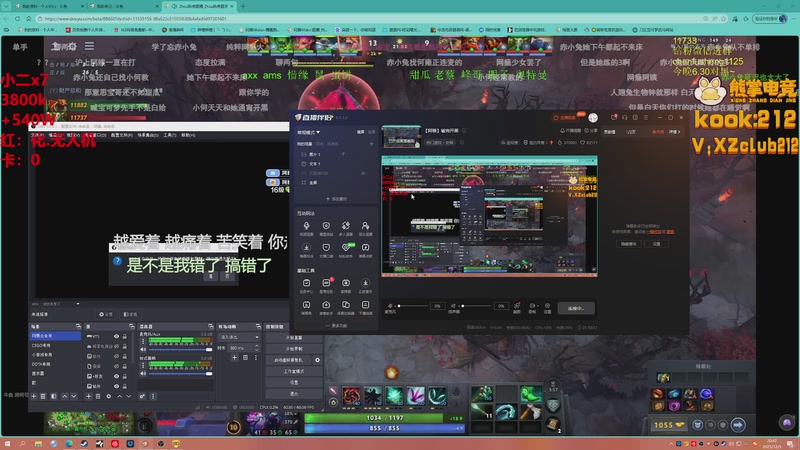This screenshot has width=800, height=450.
Task: Click add material button in Douyu sources list
Action: pyautogui.click(x=336, y=198)
